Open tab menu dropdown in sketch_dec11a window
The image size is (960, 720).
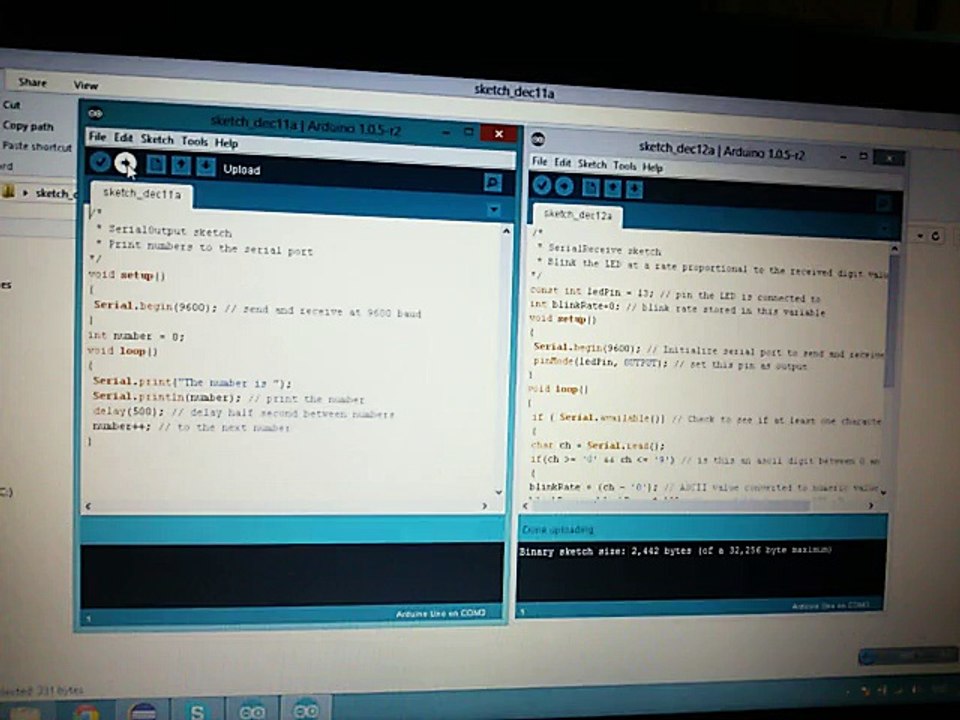[x=493, y=210]
